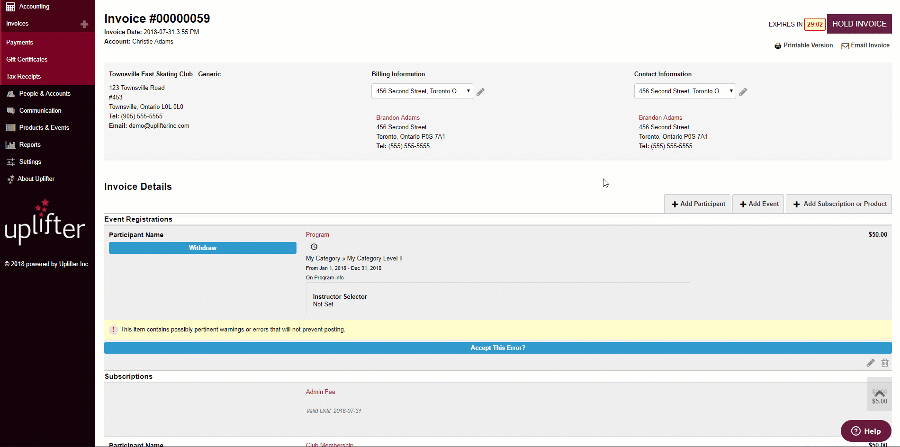Edit contact address with pencil icon

point(743,92)
